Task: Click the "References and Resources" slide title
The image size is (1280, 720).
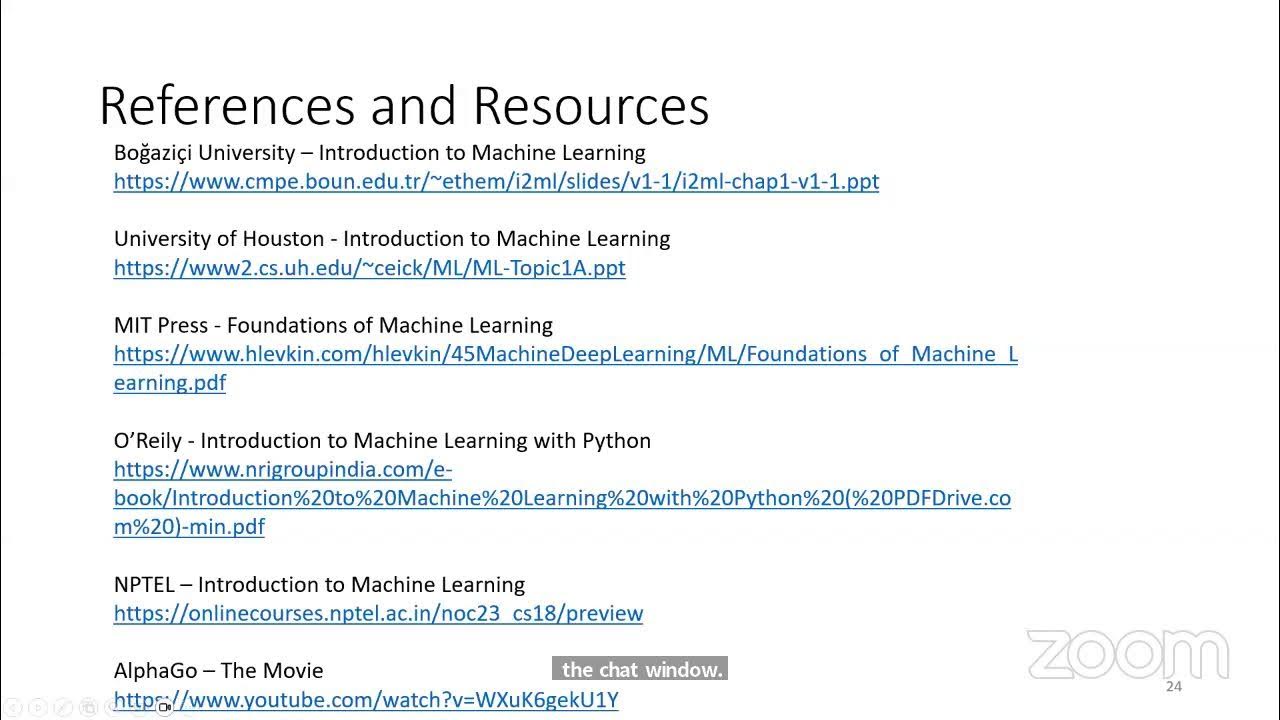Action: [x=404, y=106]
